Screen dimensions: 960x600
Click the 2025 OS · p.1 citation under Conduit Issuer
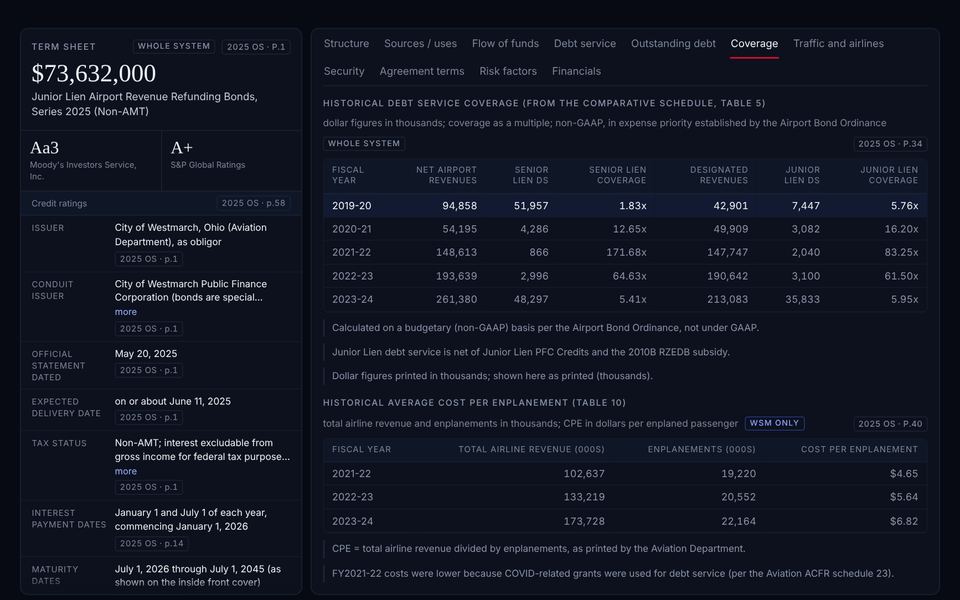coord(149,328)
